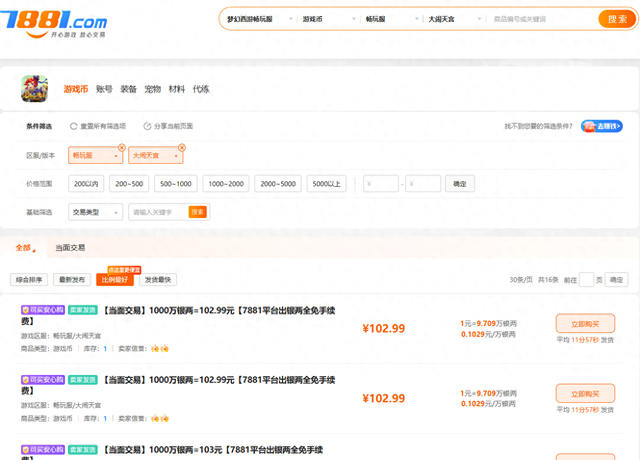Switch to the 账号 category tab

pyautogui.click(x=104, y=89)
